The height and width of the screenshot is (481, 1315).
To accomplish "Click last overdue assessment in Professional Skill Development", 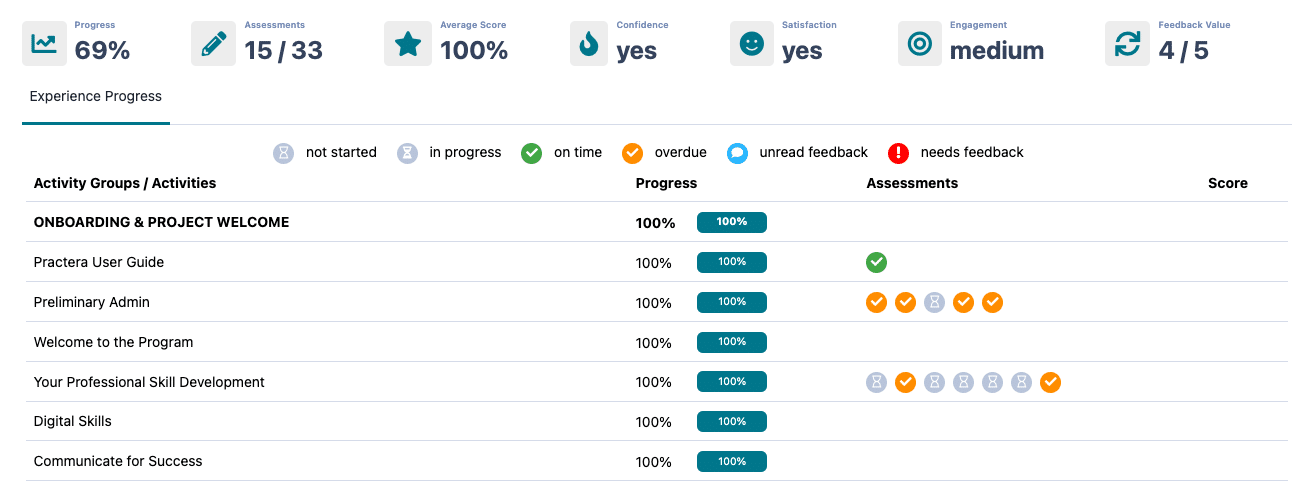I will click(x=1050, y=382).
